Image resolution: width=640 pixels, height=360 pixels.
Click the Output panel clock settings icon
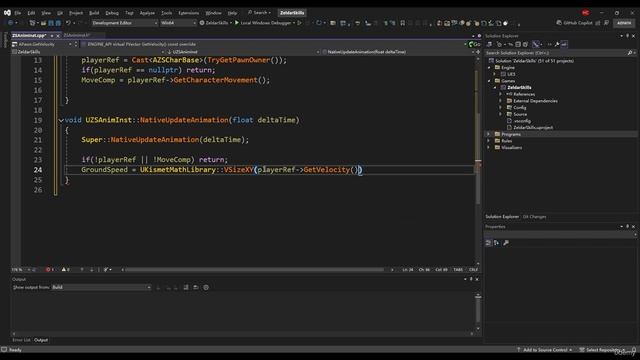pyautogui.click(x=206, y=287)
